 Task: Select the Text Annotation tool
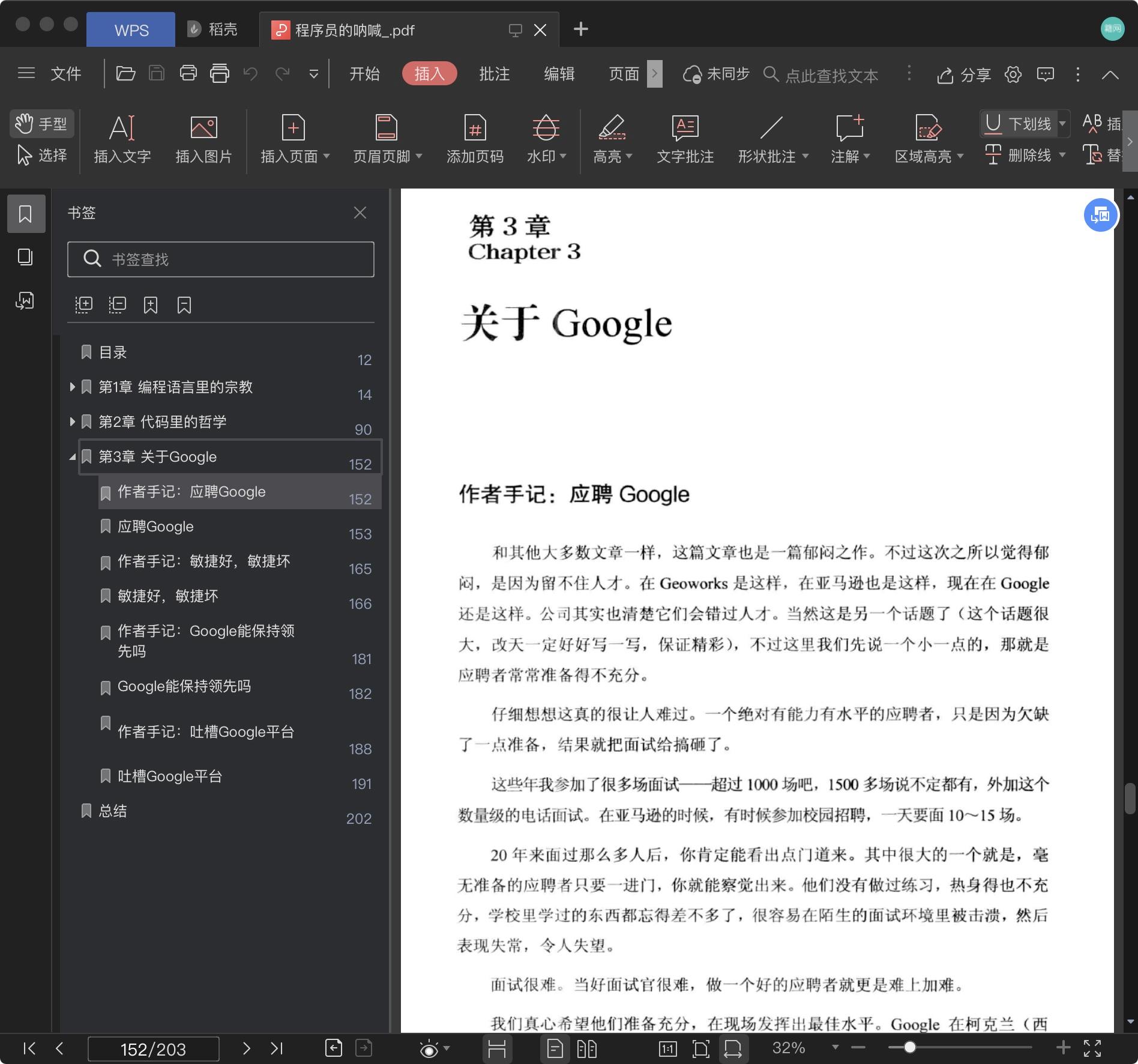point(685,140)
